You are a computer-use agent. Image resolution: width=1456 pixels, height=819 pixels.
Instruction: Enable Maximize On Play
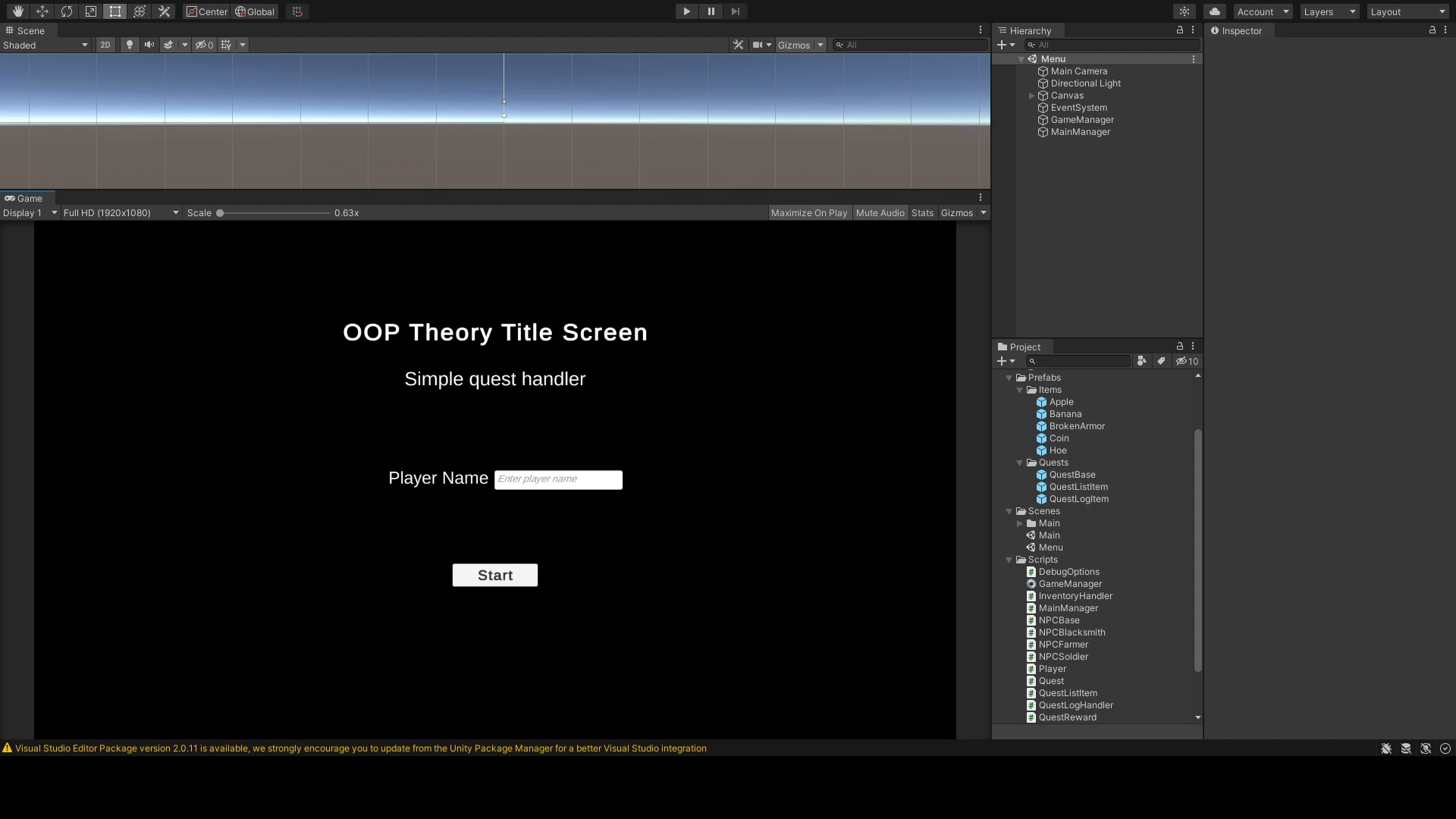[808, 213]
